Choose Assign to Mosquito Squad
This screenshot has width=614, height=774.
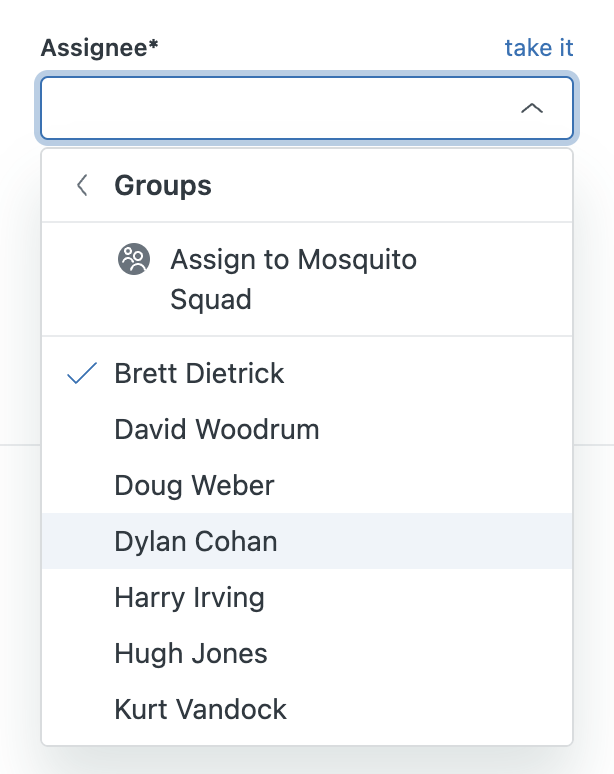(293, 260)
